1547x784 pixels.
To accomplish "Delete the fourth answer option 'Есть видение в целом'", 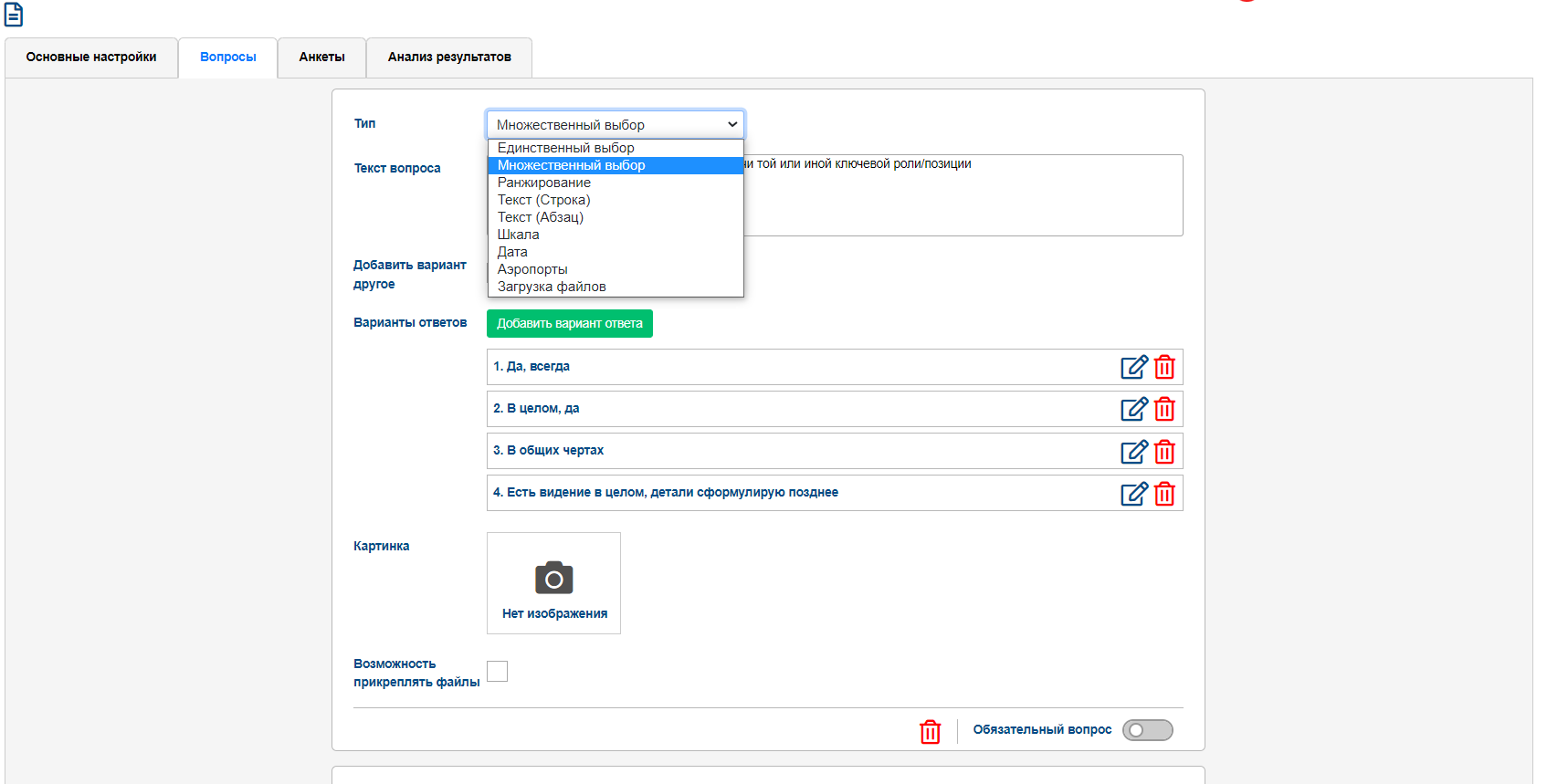I will coord(1164,494).
